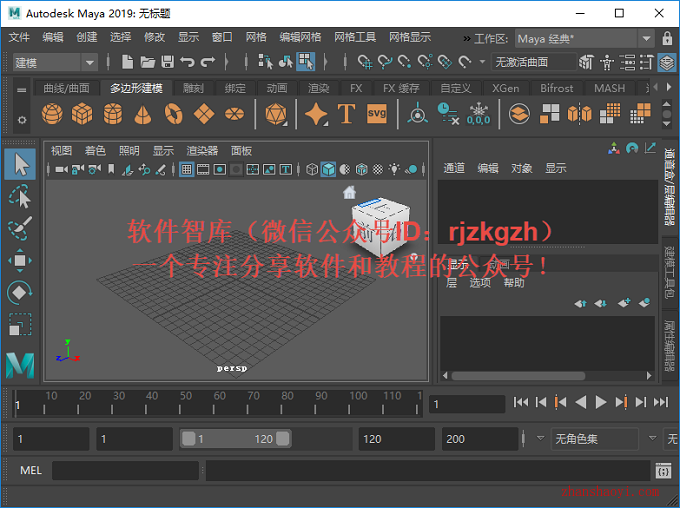Open the 文件 menu
Image resolution: width=680 pixels, height=508 pixels.
pyautogui.click(x=19, y=38)
